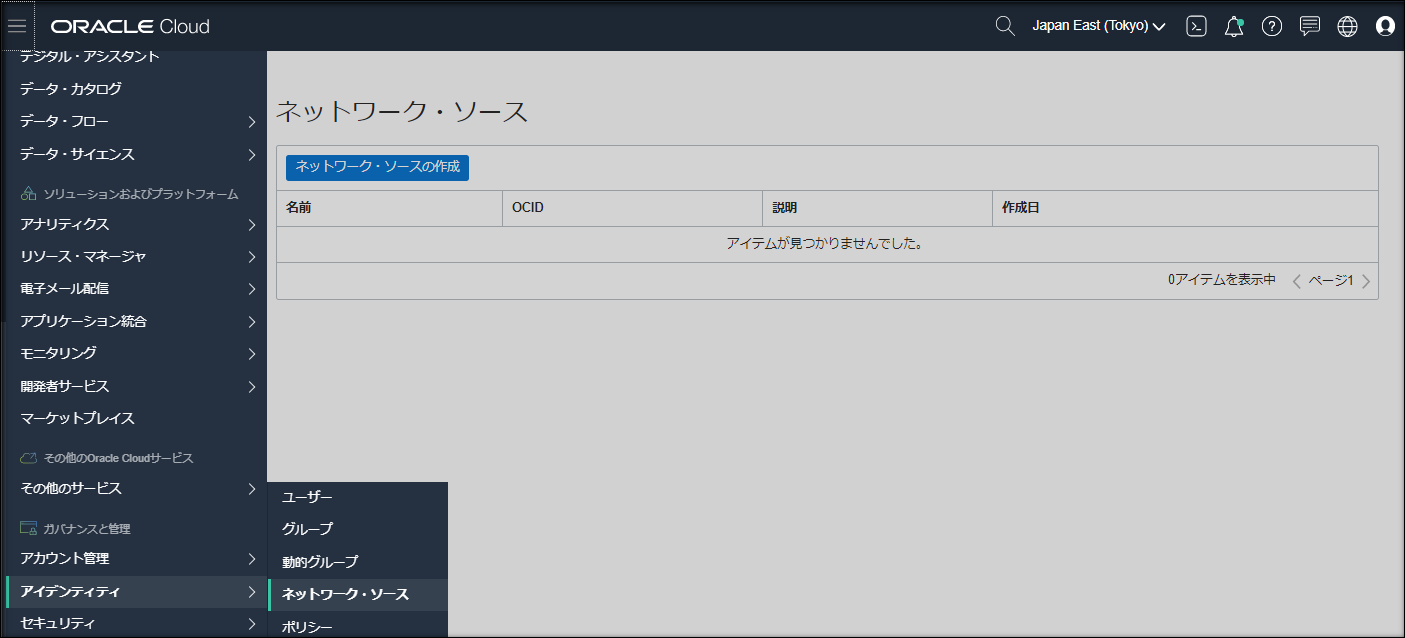Expand アカウント管理 submenu

136,559
